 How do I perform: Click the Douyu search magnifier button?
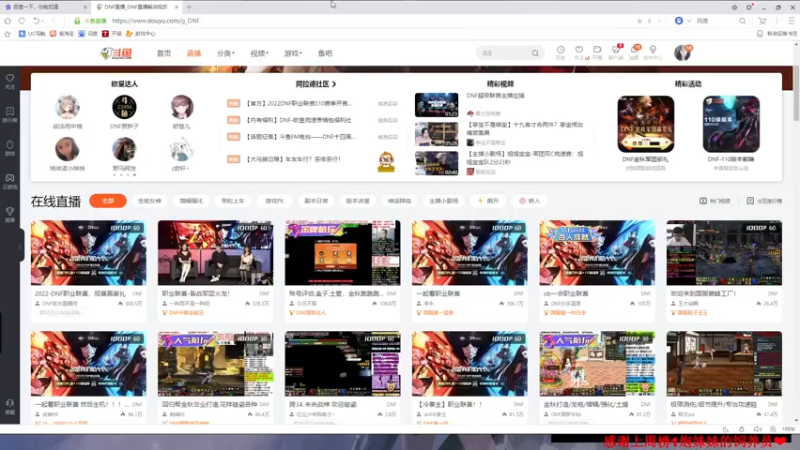[x=535, y=53]
